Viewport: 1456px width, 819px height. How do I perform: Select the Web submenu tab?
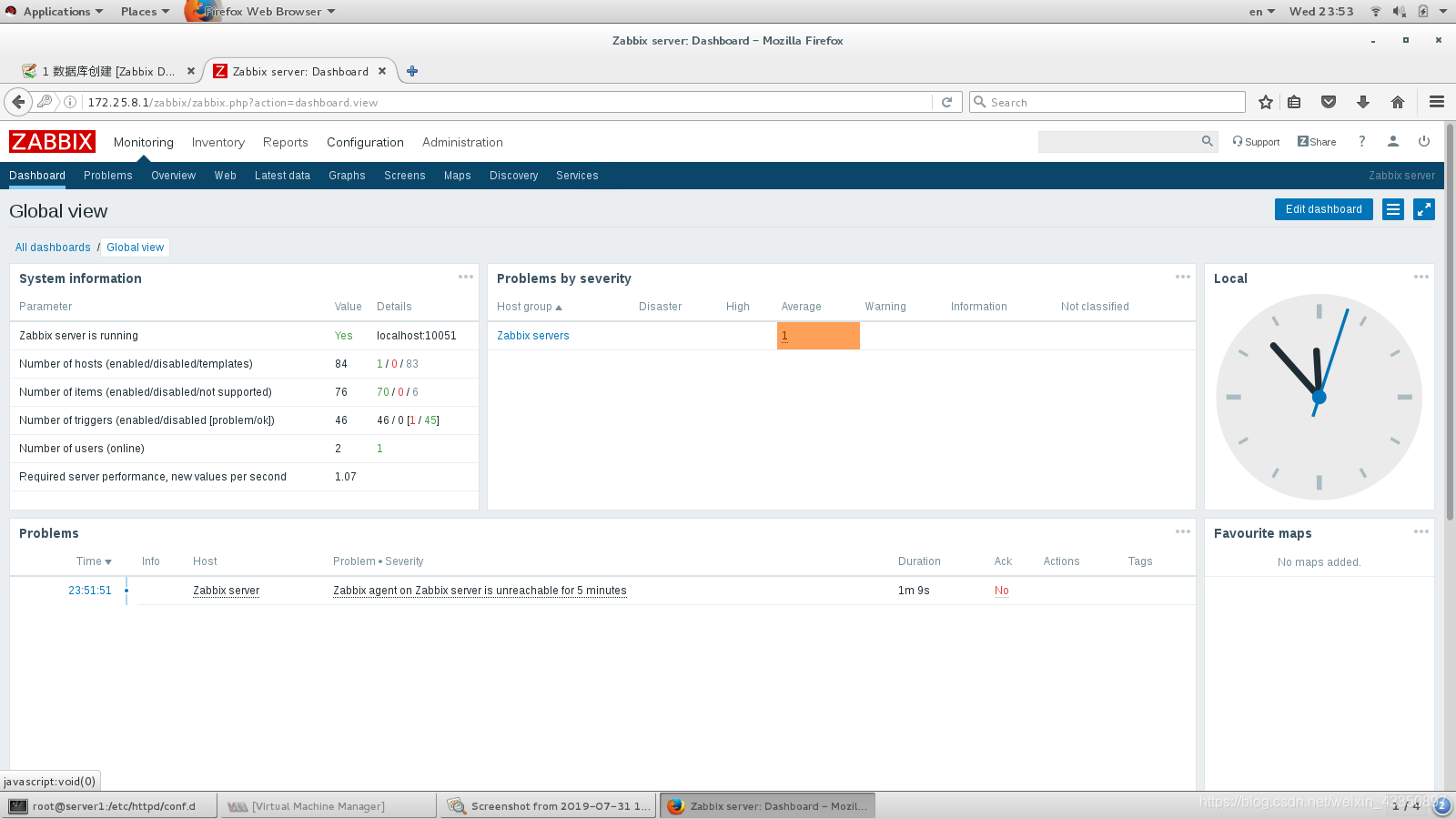click(226, 176)
